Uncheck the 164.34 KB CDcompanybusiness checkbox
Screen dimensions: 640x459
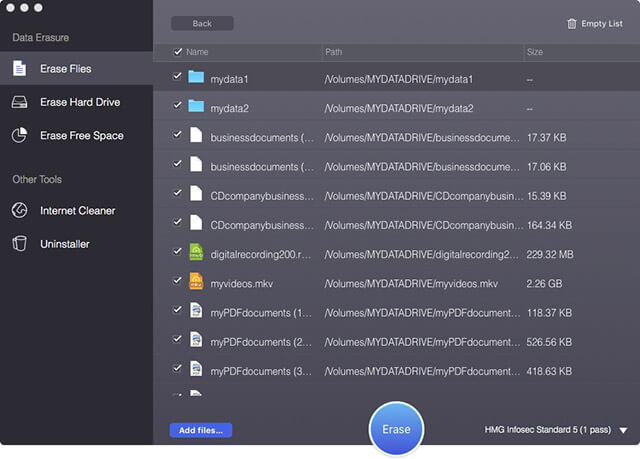[x=177, y=222]
